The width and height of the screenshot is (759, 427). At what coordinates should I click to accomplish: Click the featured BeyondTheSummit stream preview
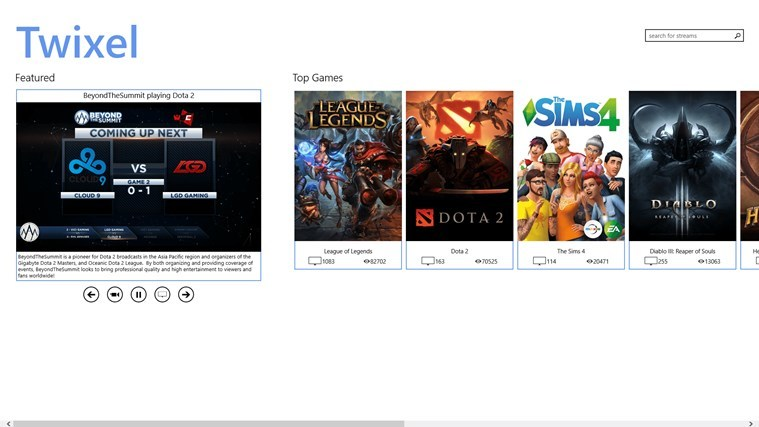point(138,177)
